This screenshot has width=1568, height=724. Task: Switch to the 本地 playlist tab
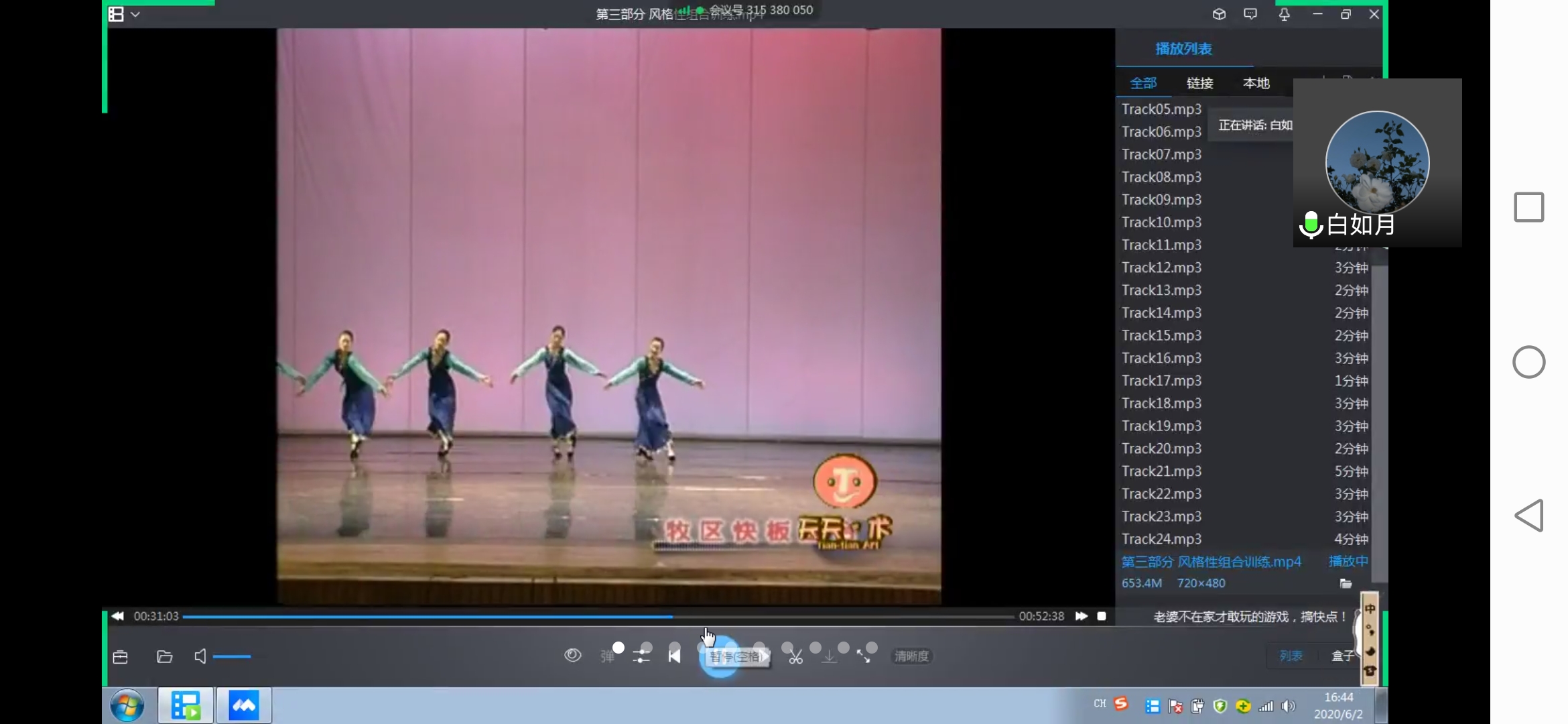(1256, 83)
